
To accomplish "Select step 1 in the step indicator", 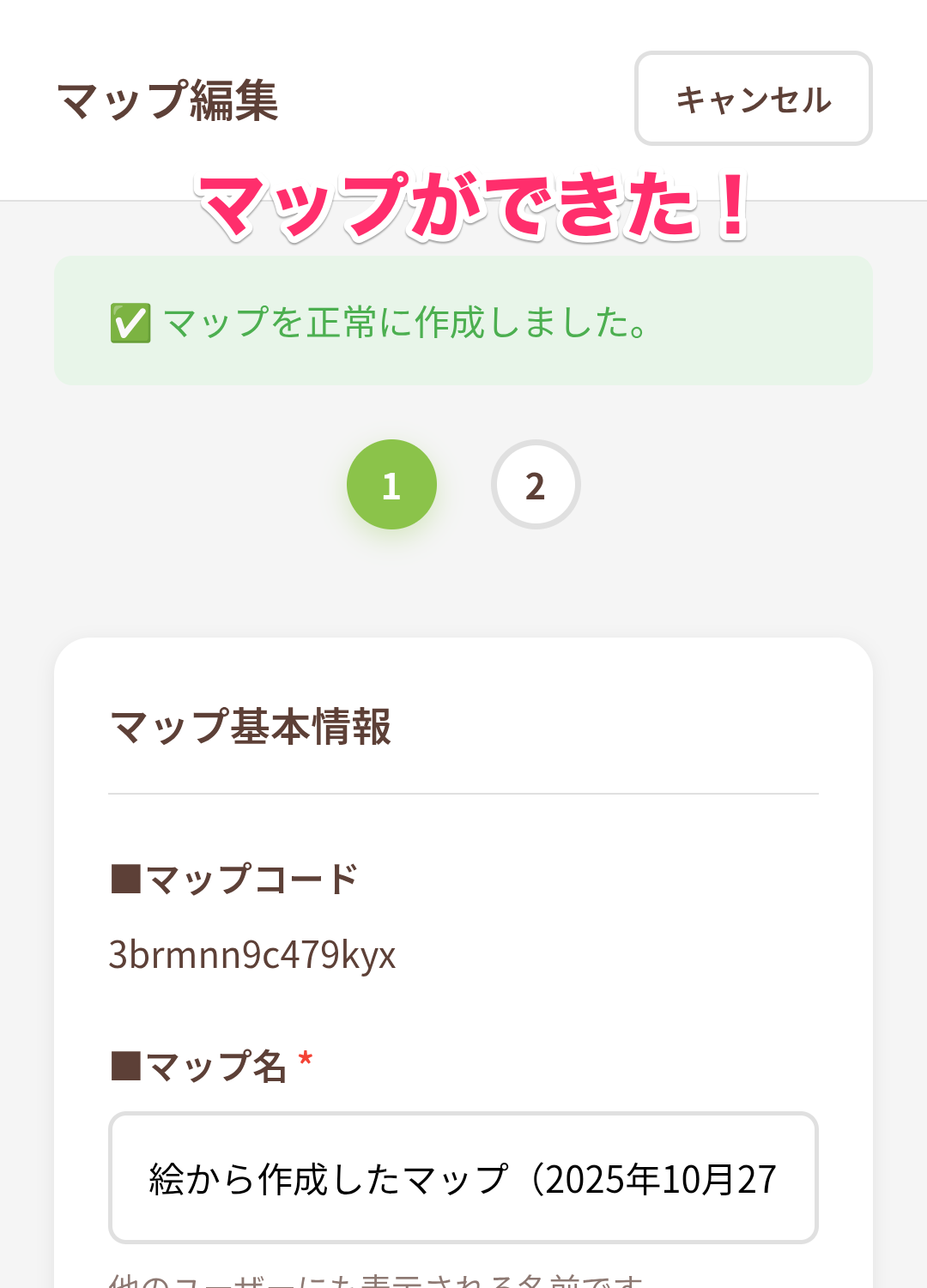I will pyautogui.click(x=391, y=485).
